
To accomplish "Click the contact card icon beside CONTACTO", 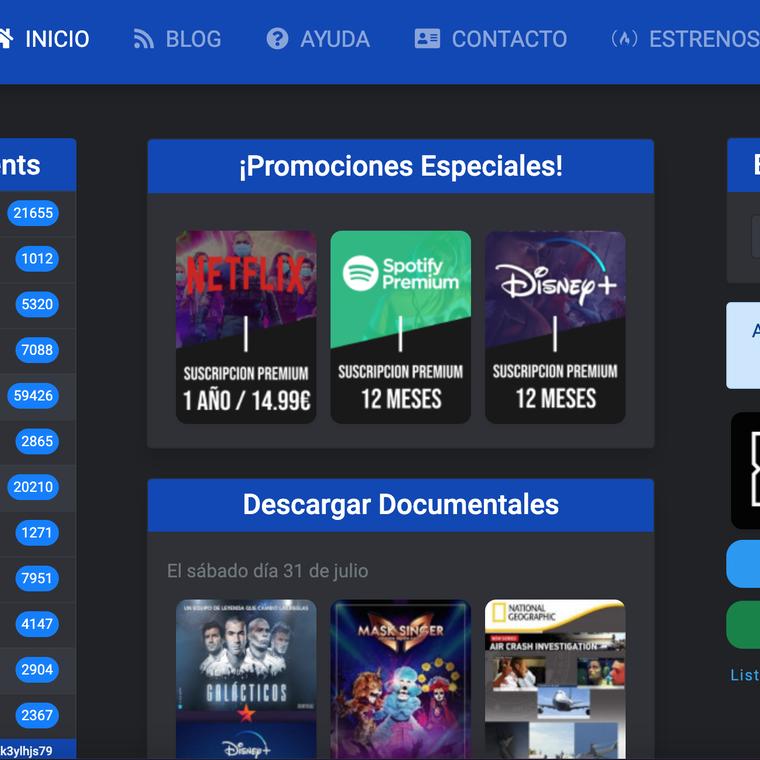I will click(x=427, y=39).
